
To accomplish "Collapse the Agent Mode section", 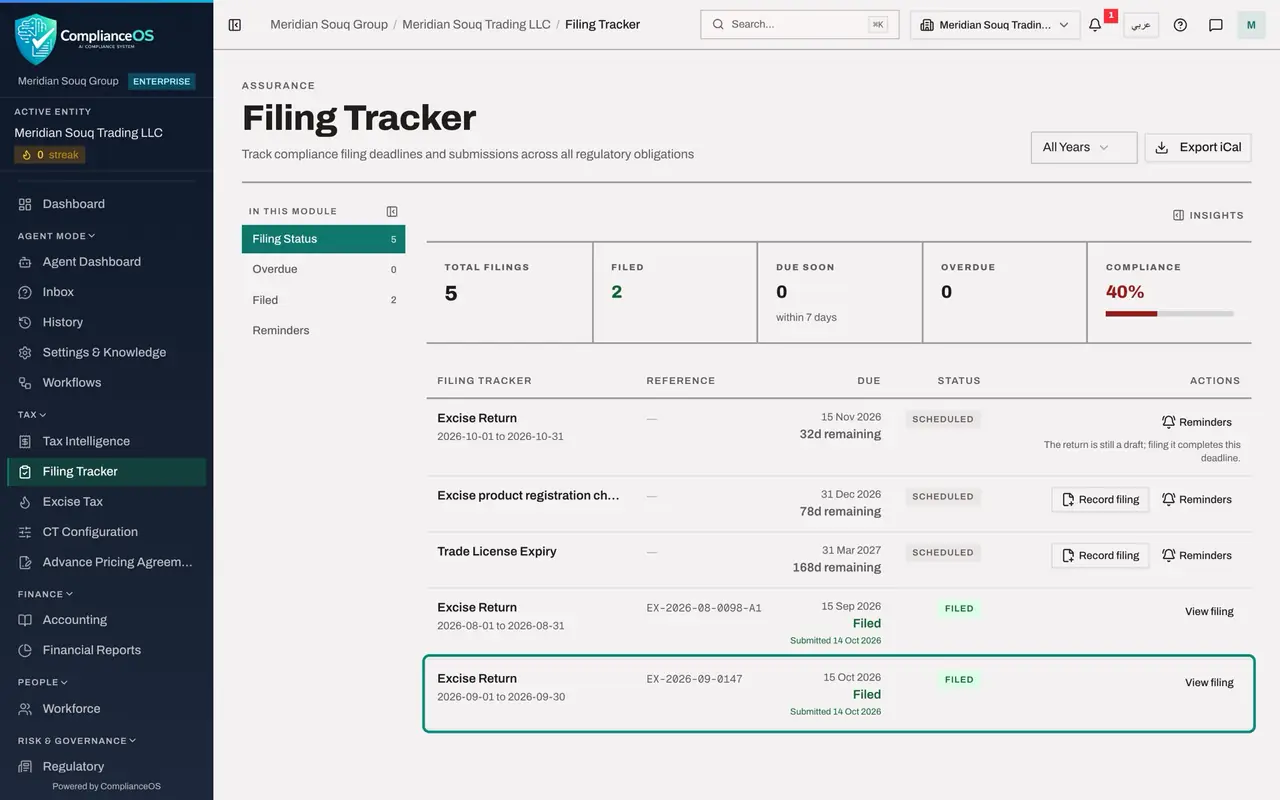I will click(57, 236).
